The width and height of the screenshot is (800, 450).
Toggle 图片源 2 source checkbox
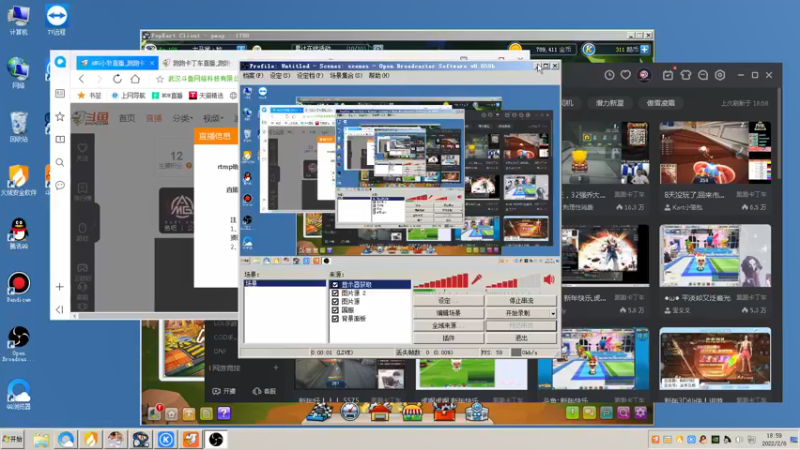tap(335, 293)
